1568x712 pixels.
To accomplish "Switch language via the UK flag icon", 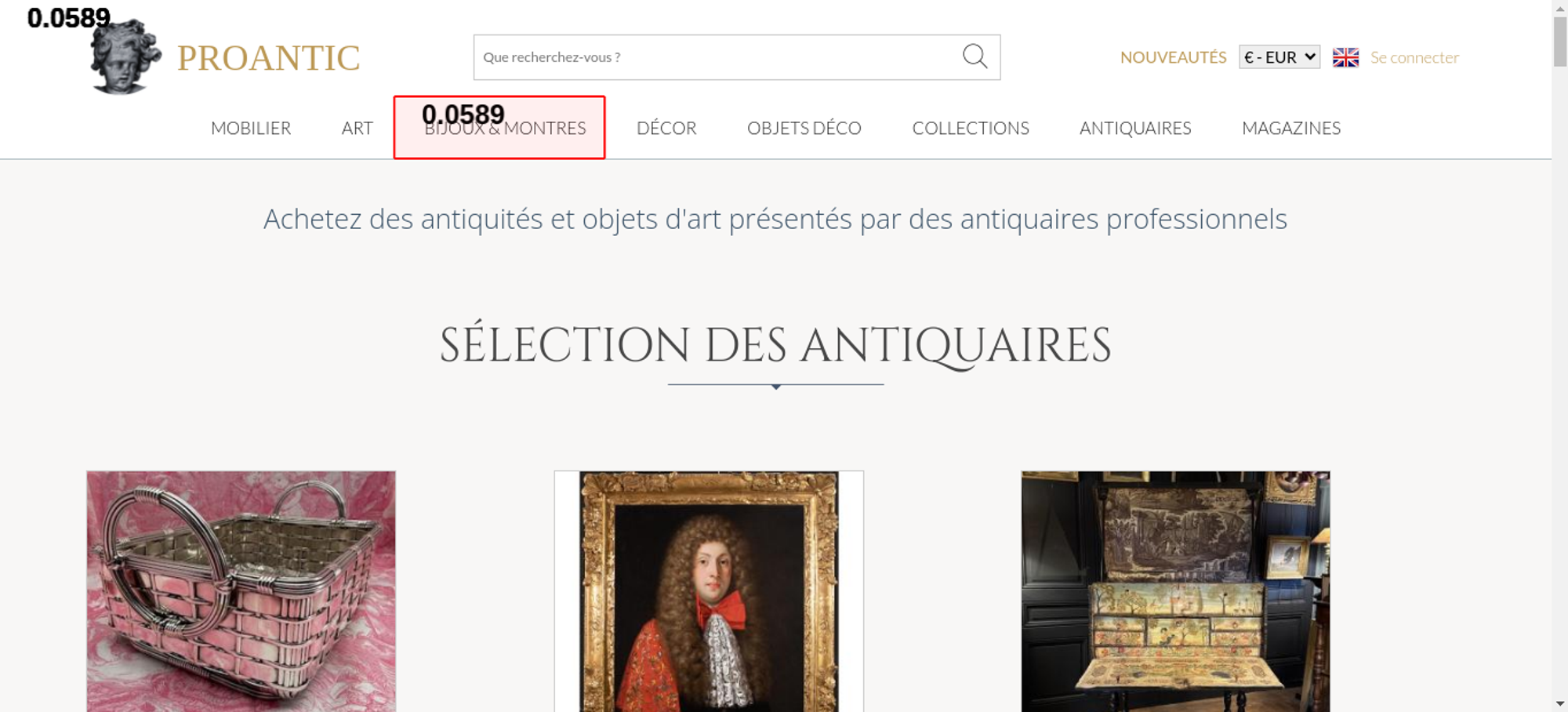I will pyautogui.click(x=1345, y=57).
